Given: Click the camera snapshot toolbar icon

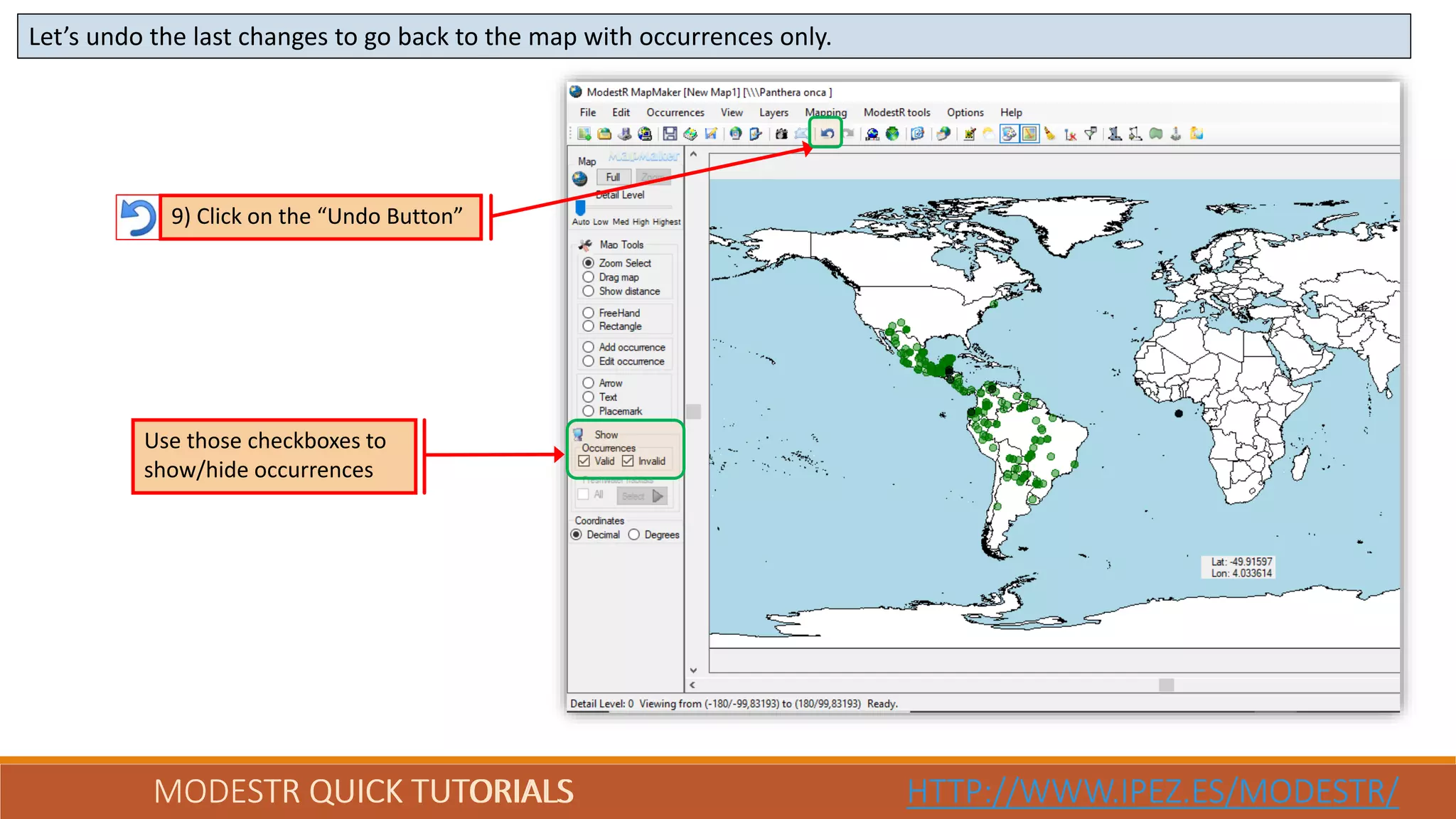Looking at the screenshot, I should 781,134.
